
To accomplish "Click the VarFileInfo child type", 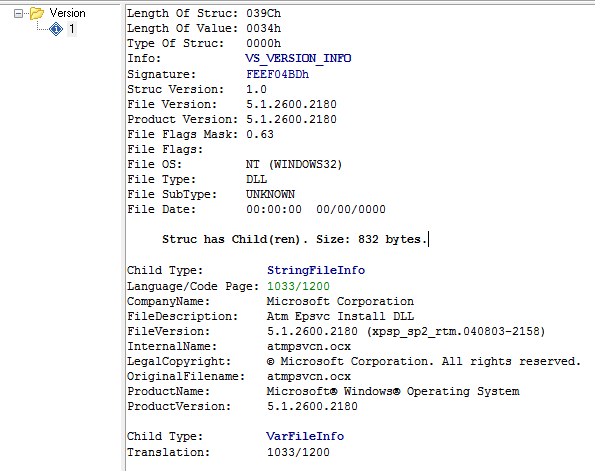I will pyautogui.click(x=305, y=436).
